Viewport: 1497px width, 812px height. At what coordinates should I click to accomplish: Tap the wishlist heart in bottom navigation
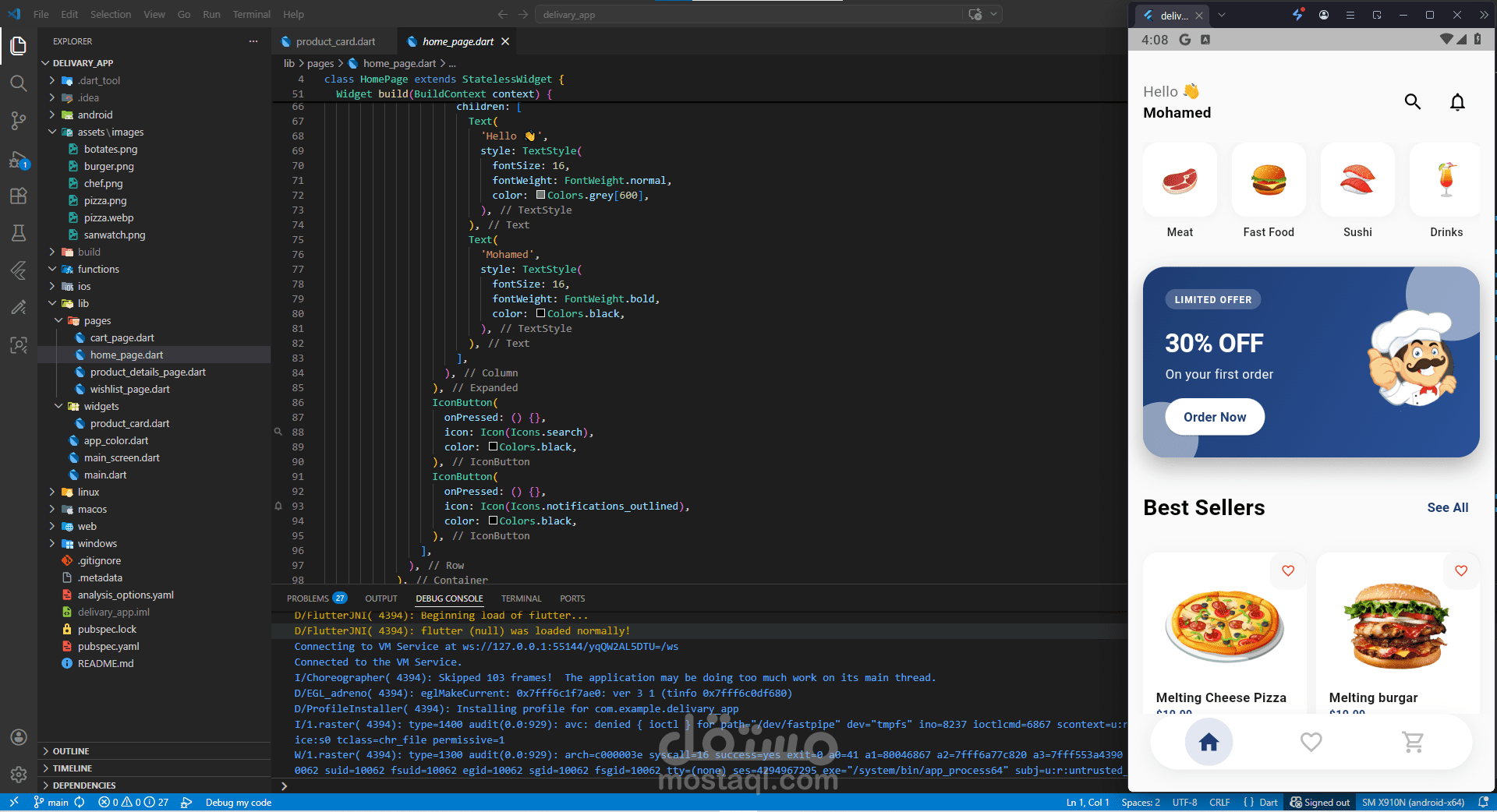click(1311, 742)
